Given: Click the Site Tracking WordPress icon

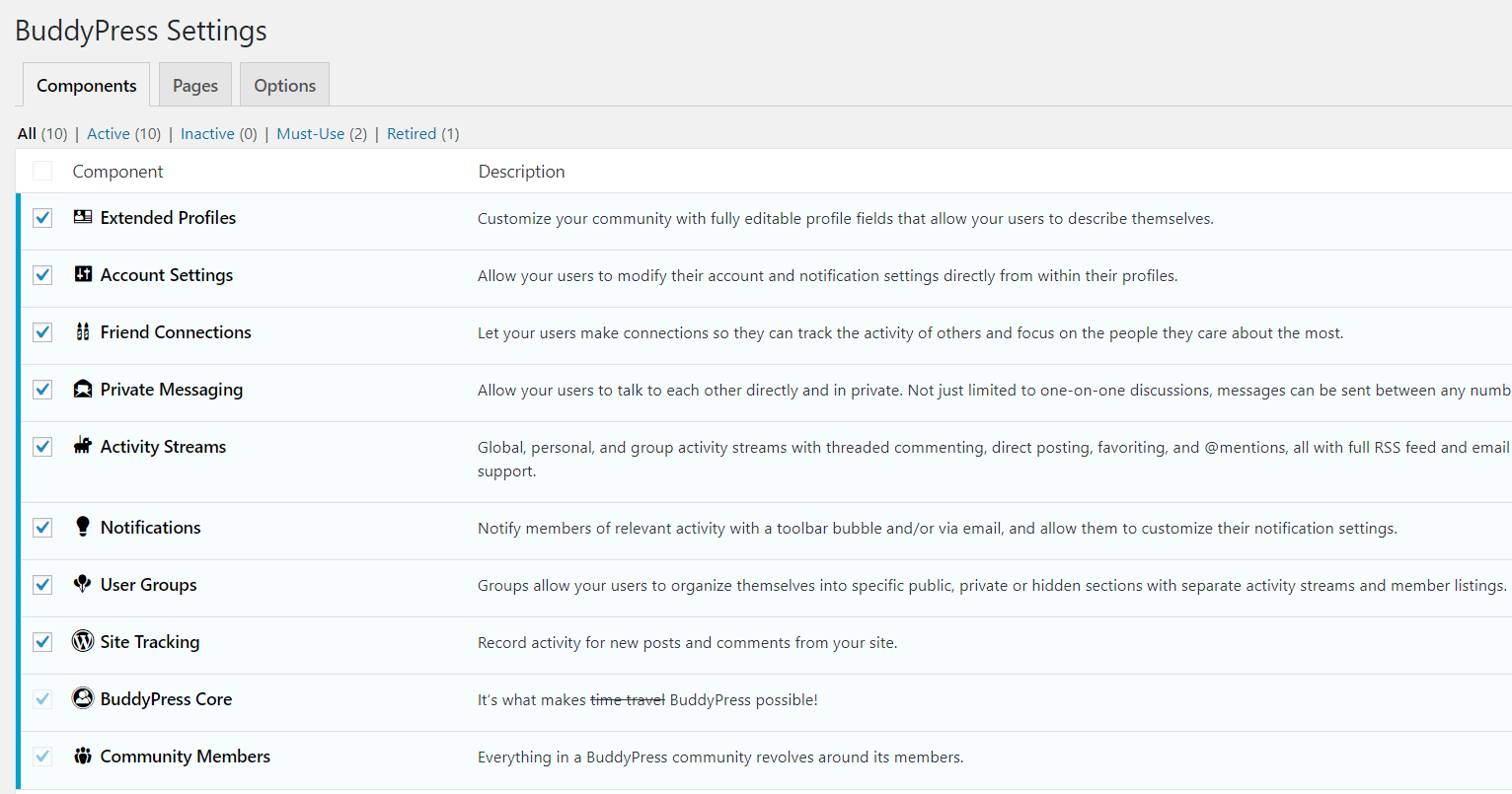Looking at the screenshot, I should click(x=83, y=641).
